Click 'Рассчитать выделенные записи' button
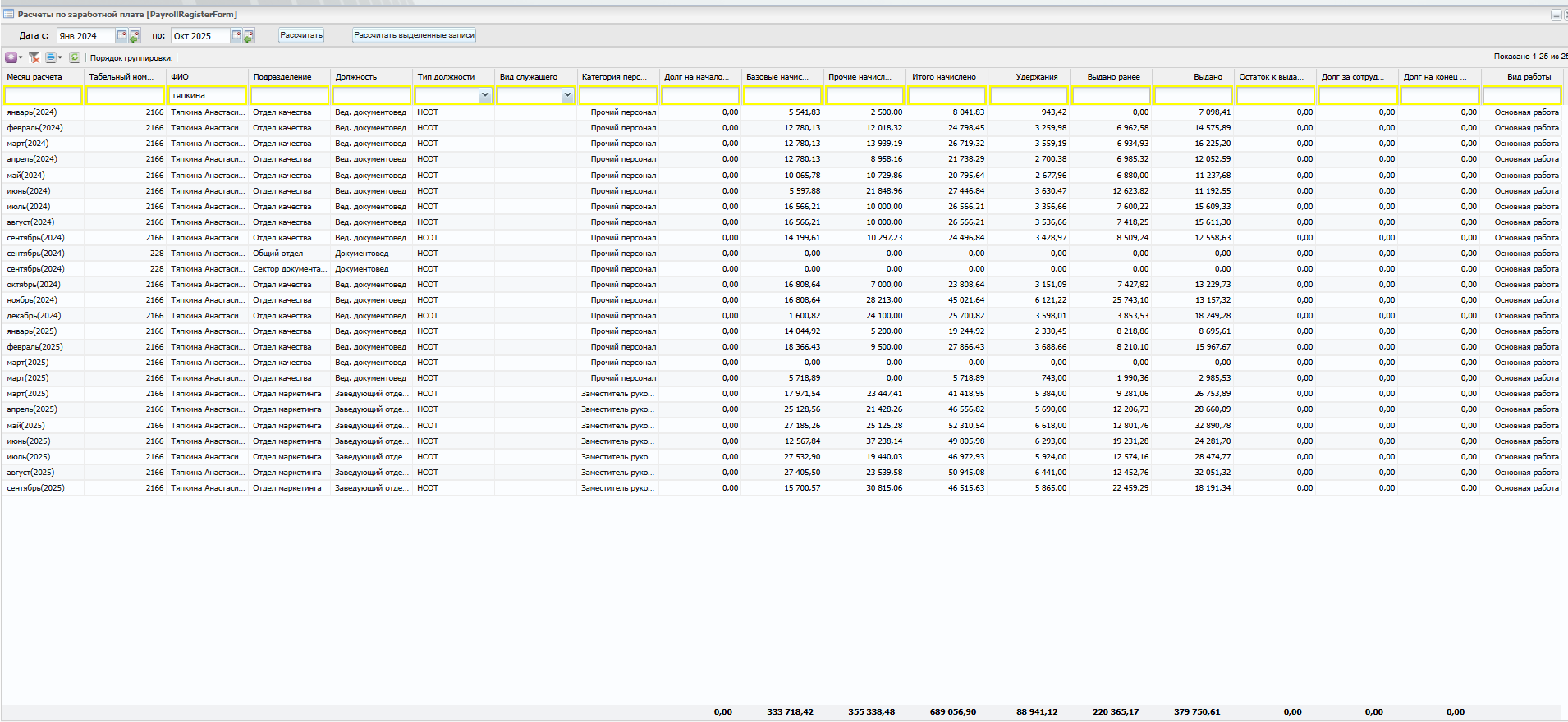This screenshot has width=1568, height=722. coord(415,35)
